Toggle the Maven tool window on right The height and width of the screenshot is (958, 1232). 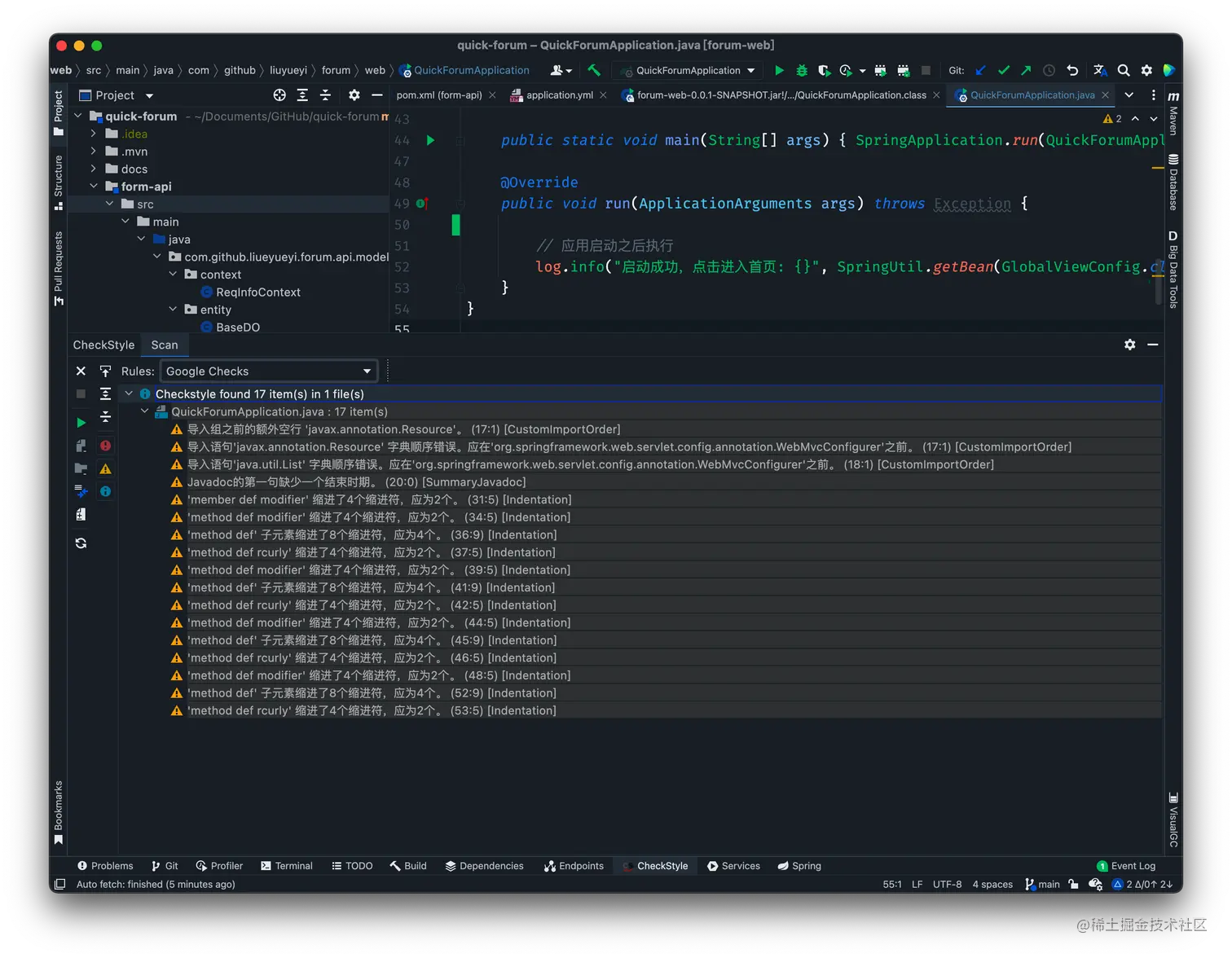pos(1173,113)
